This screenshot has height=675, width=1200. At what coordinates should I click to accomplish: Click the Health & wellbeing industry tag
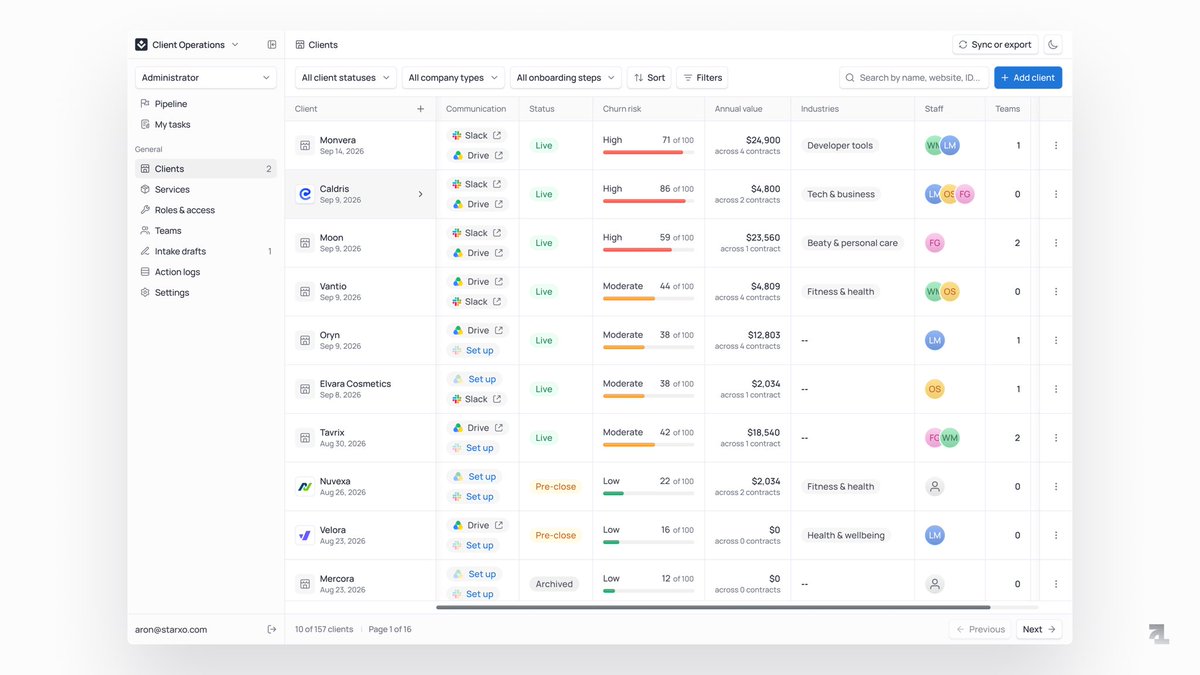pos(846,535)
